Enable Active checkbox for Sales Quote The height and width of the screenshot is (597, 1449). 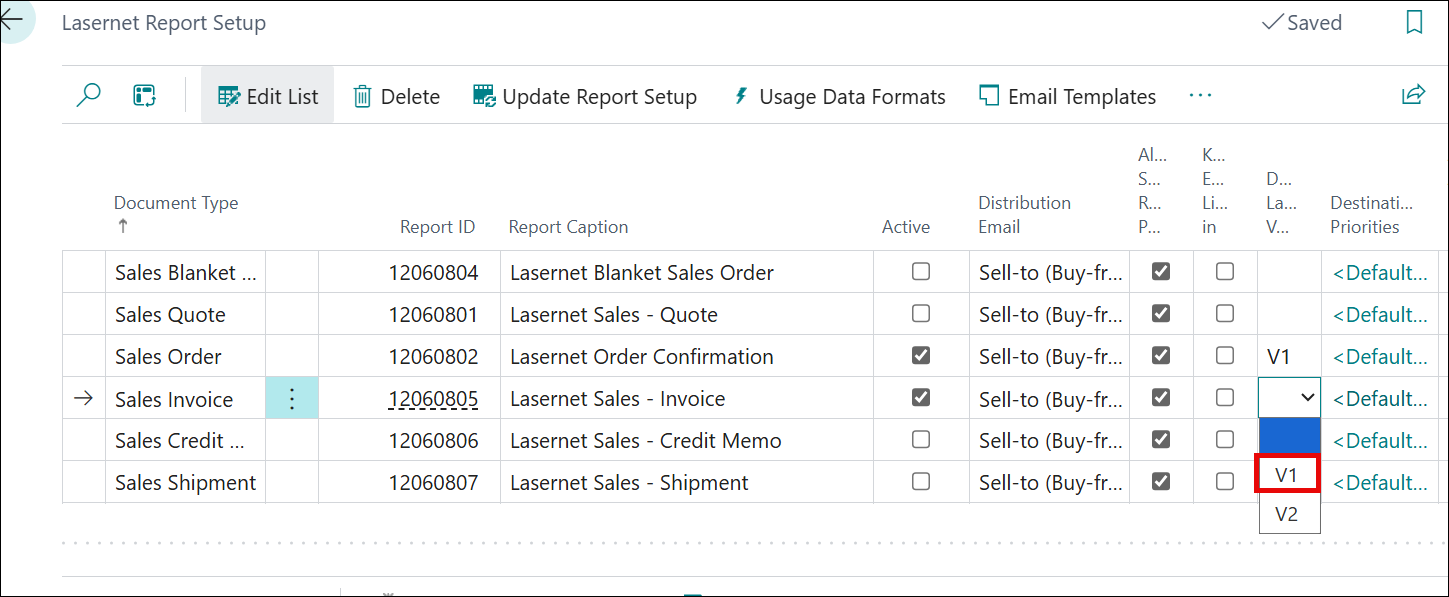[921, 314]
